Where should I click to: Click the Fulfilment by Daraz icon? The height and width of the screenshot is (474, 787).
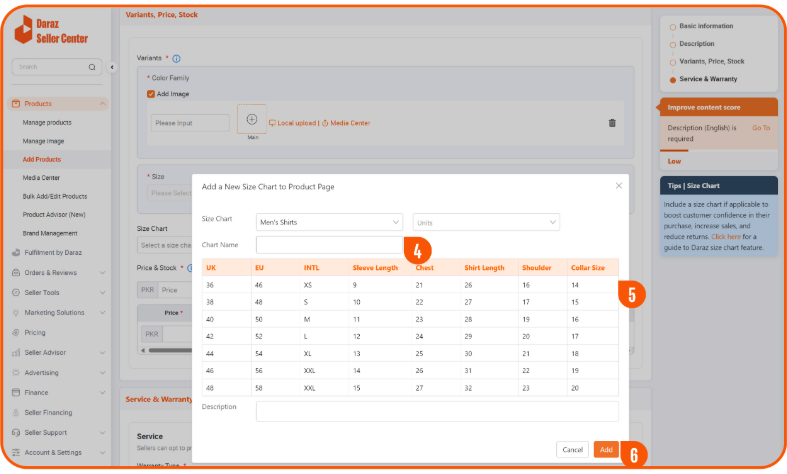point(16,255)
